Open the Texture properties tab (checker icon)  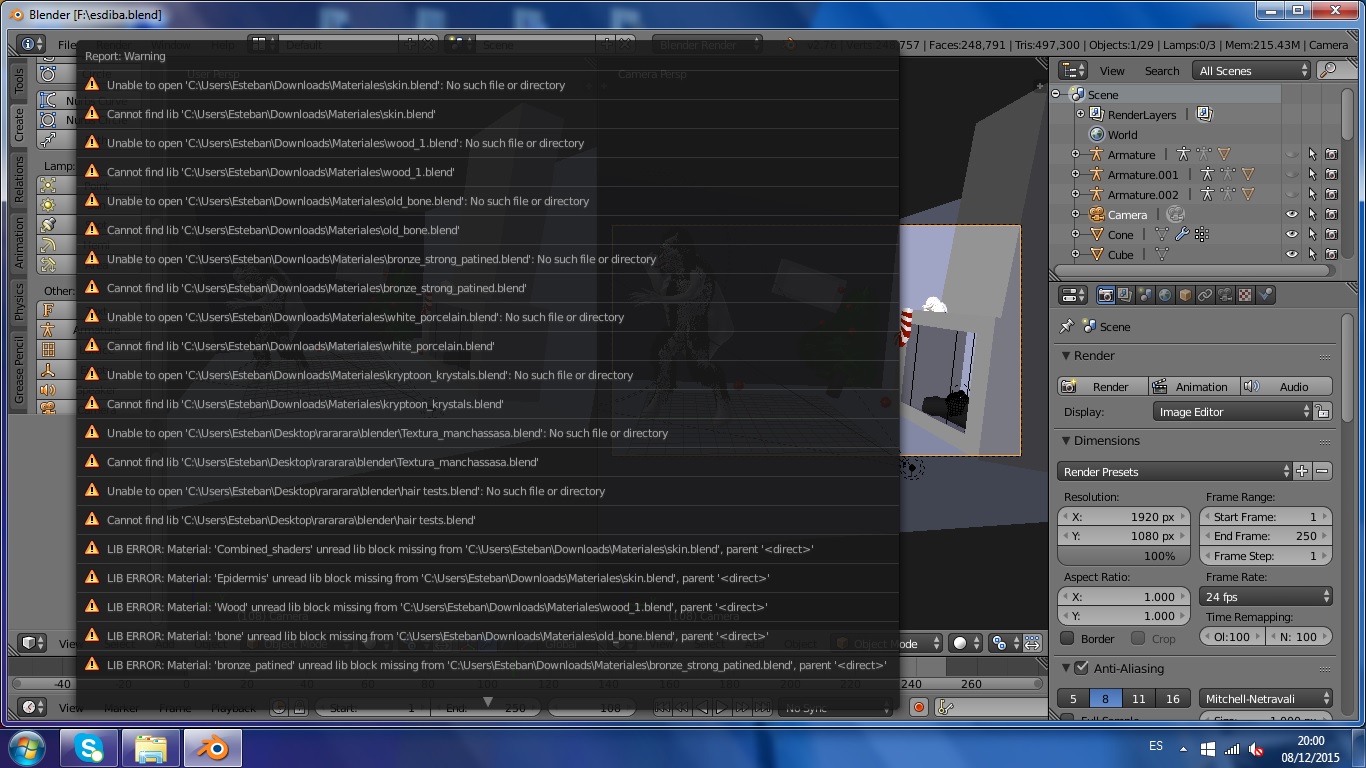click(x=1245, y=295)
